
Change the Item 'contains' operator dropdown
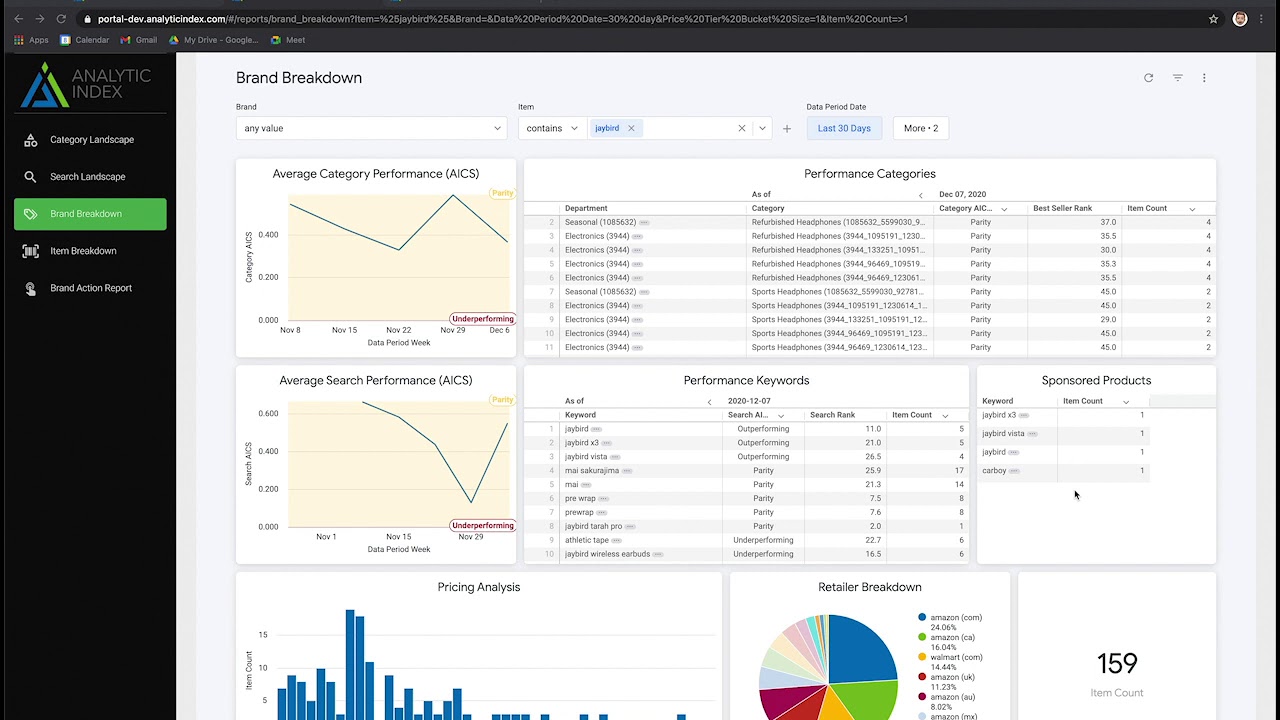pos(551,128)
